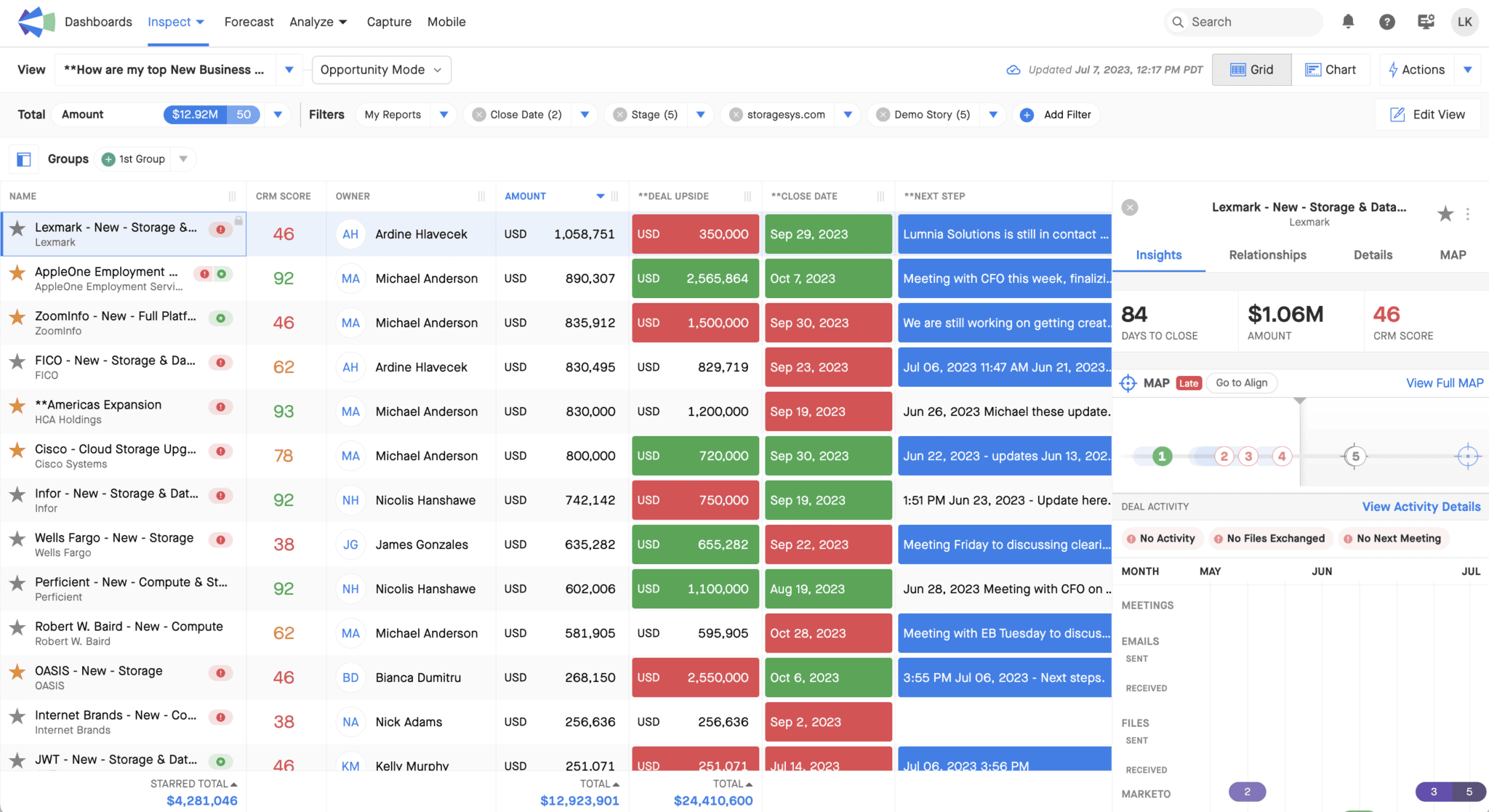
Task: Star the Wells Fargo opportunity row
Action: (17, 539)
